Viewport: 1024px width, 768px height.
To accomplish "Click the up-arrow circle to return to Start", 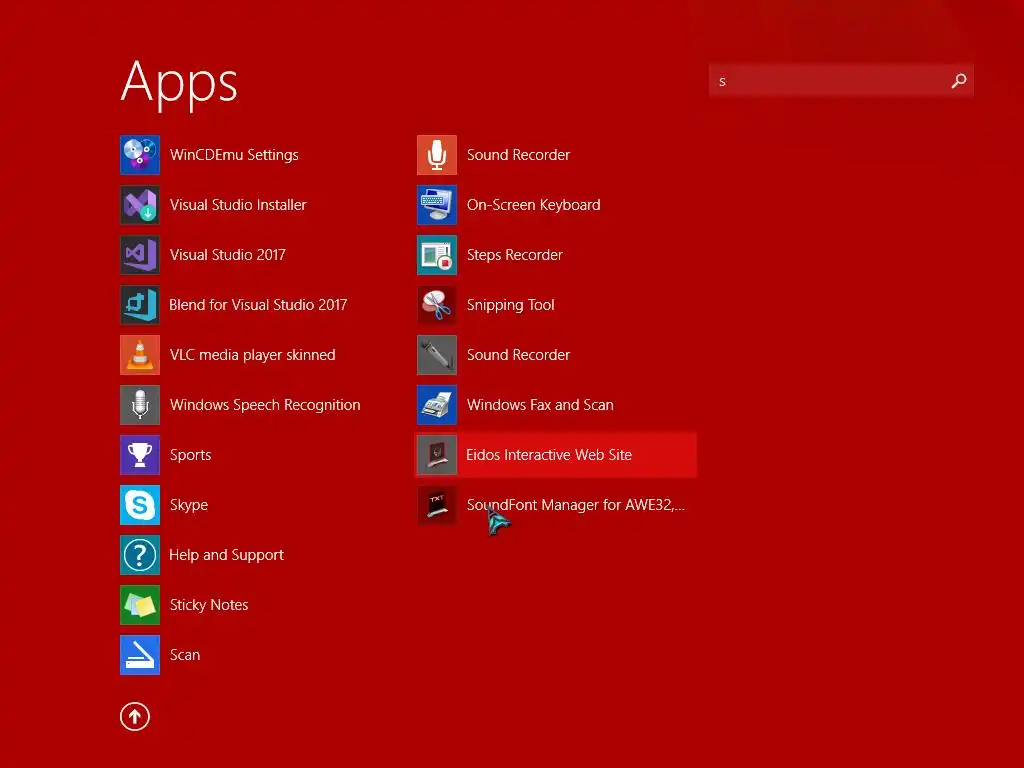I will (135, 716).
